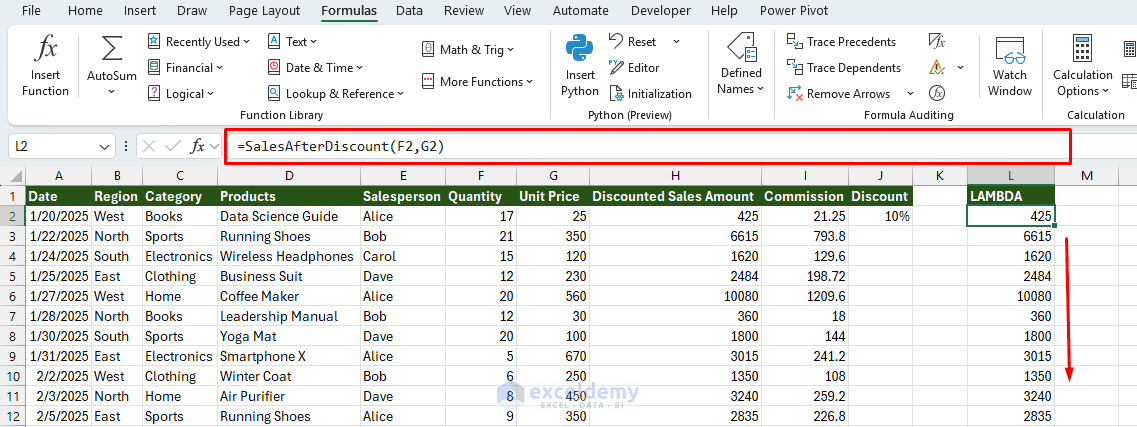This screenshot has width=1137, height=427.
Task: Switch to the Developer tab
Action: tap(661, 11)
